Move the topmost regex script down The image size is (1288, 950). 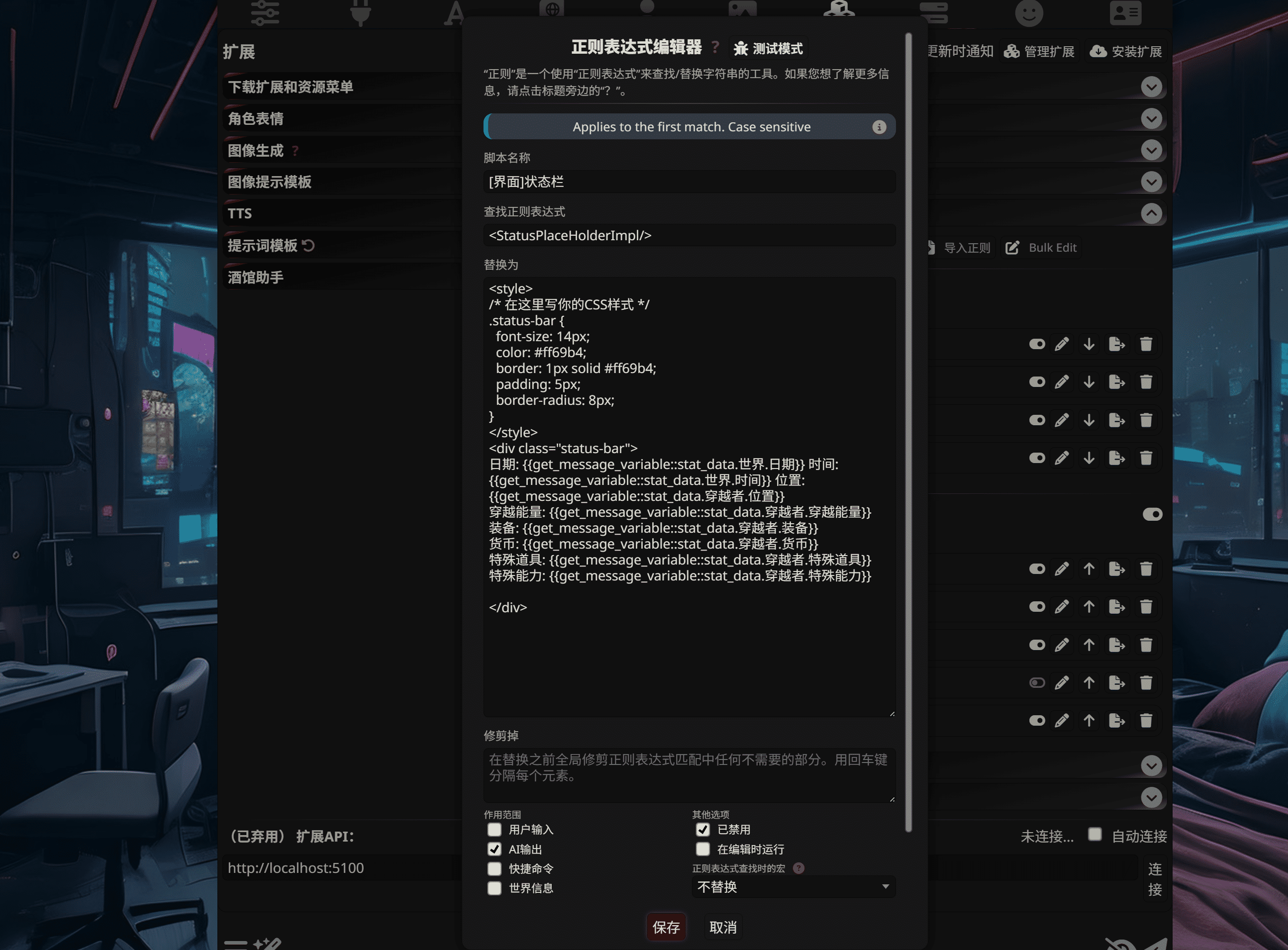pos(1089,345)
